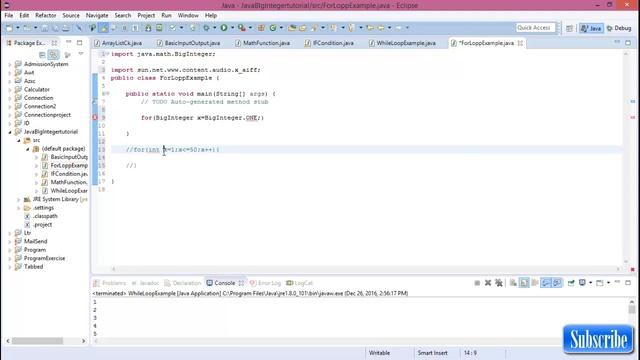
Task: Switch to the Problems view tab
Action: [109, 283]
